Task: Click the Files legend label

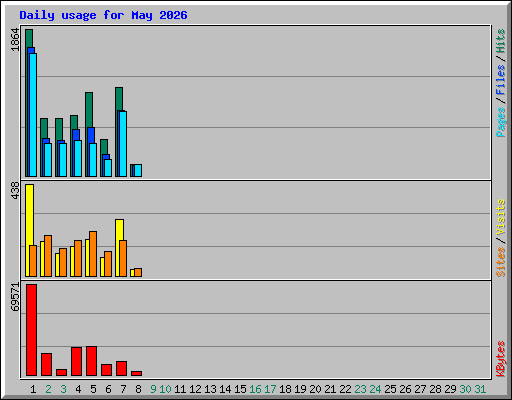Action: pyautogui.click(x=501, y=80)
